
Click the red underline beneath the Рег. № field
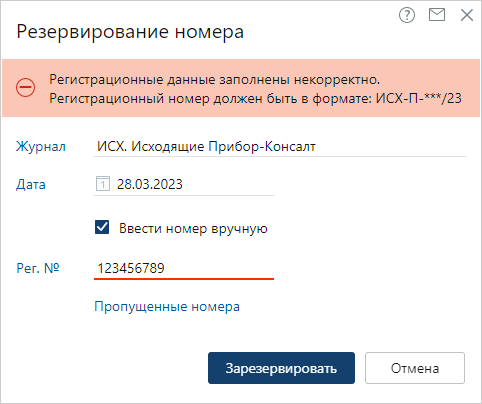[184, 278]
